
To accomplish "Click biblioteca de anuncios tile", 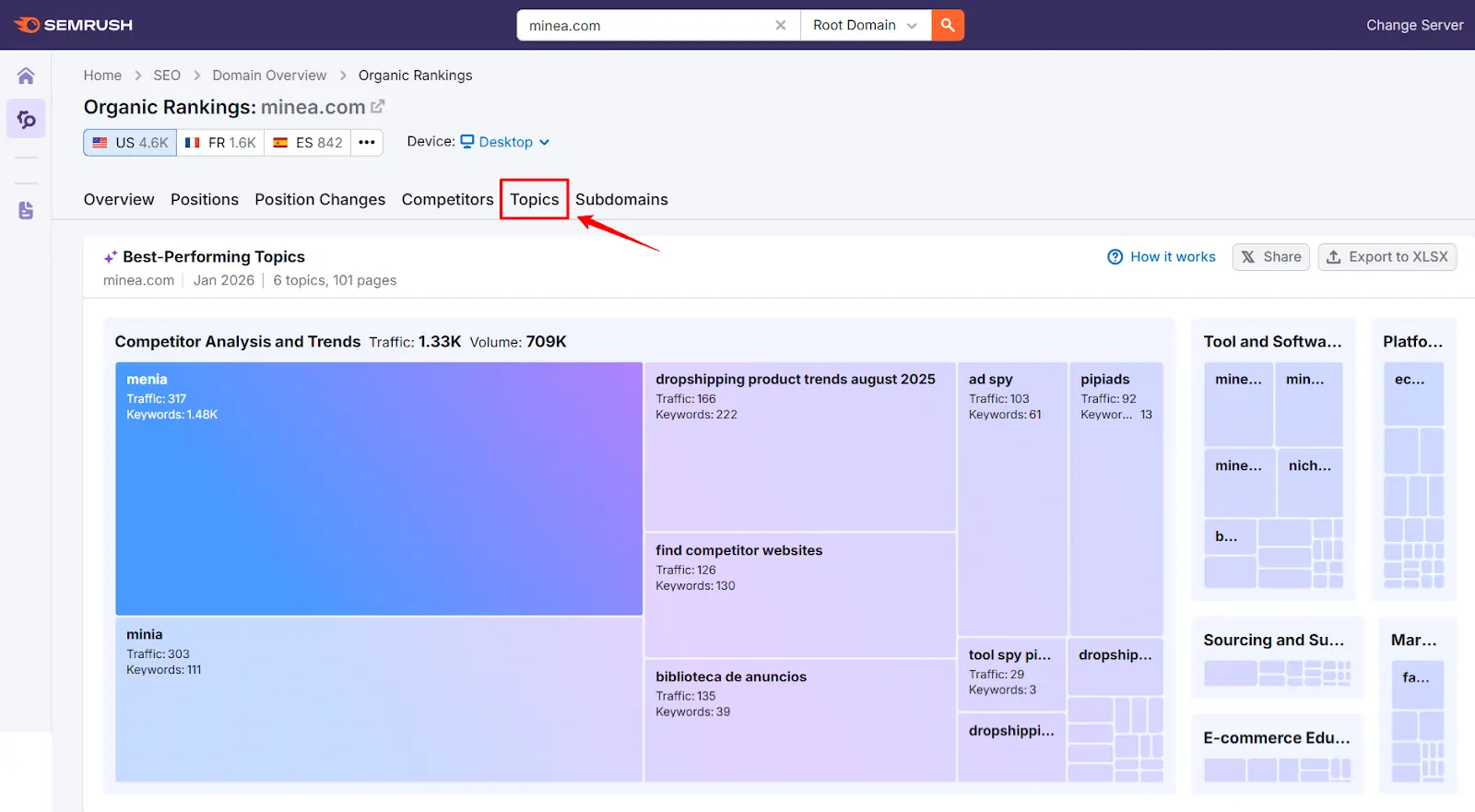I will (800, 721).
